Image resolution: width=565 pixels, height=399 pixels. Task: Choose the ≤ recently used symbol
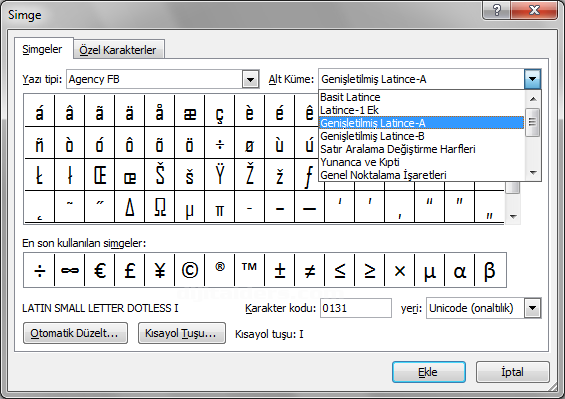point(339,270)
